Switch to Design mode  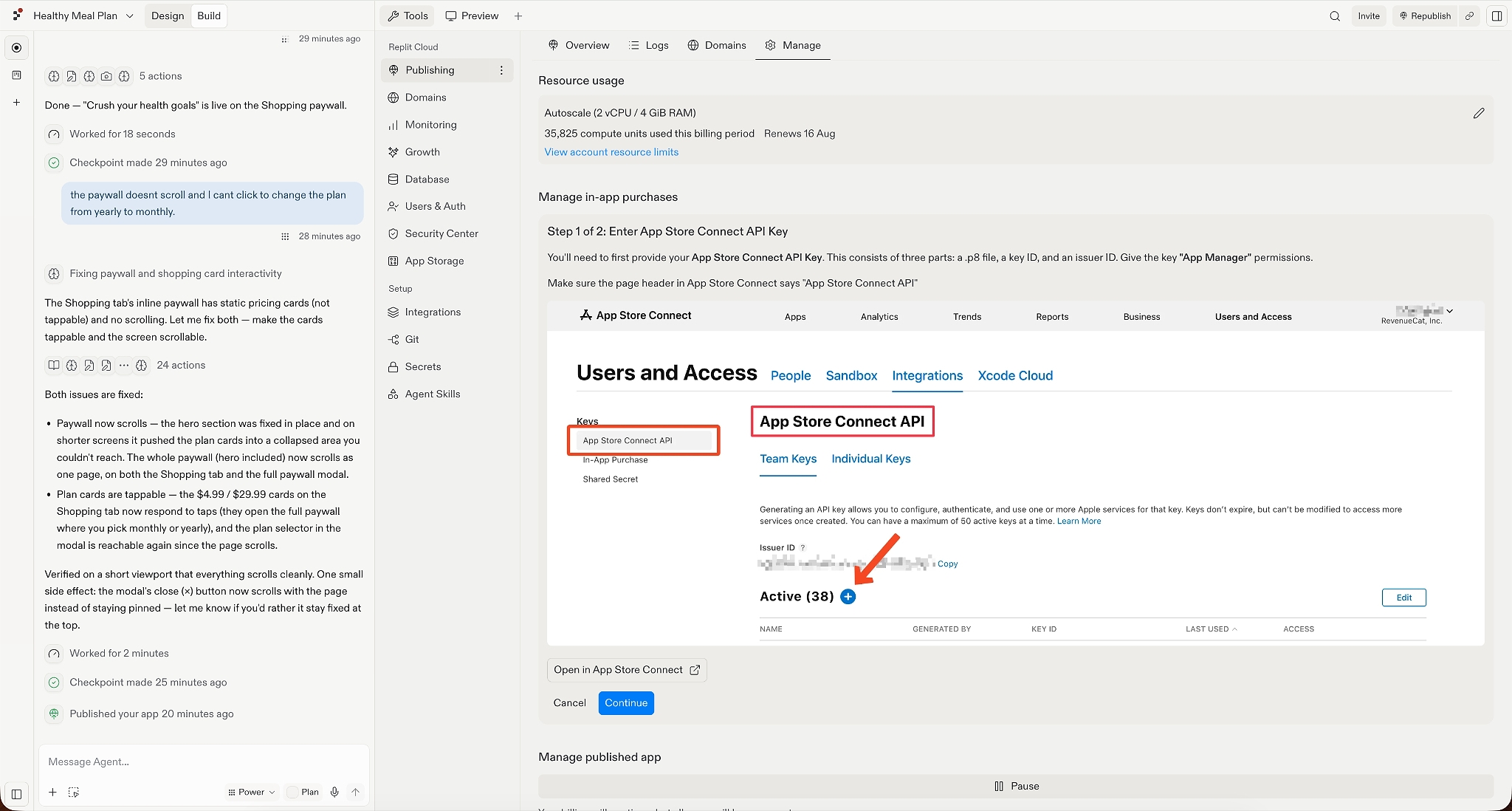(168, 16)
